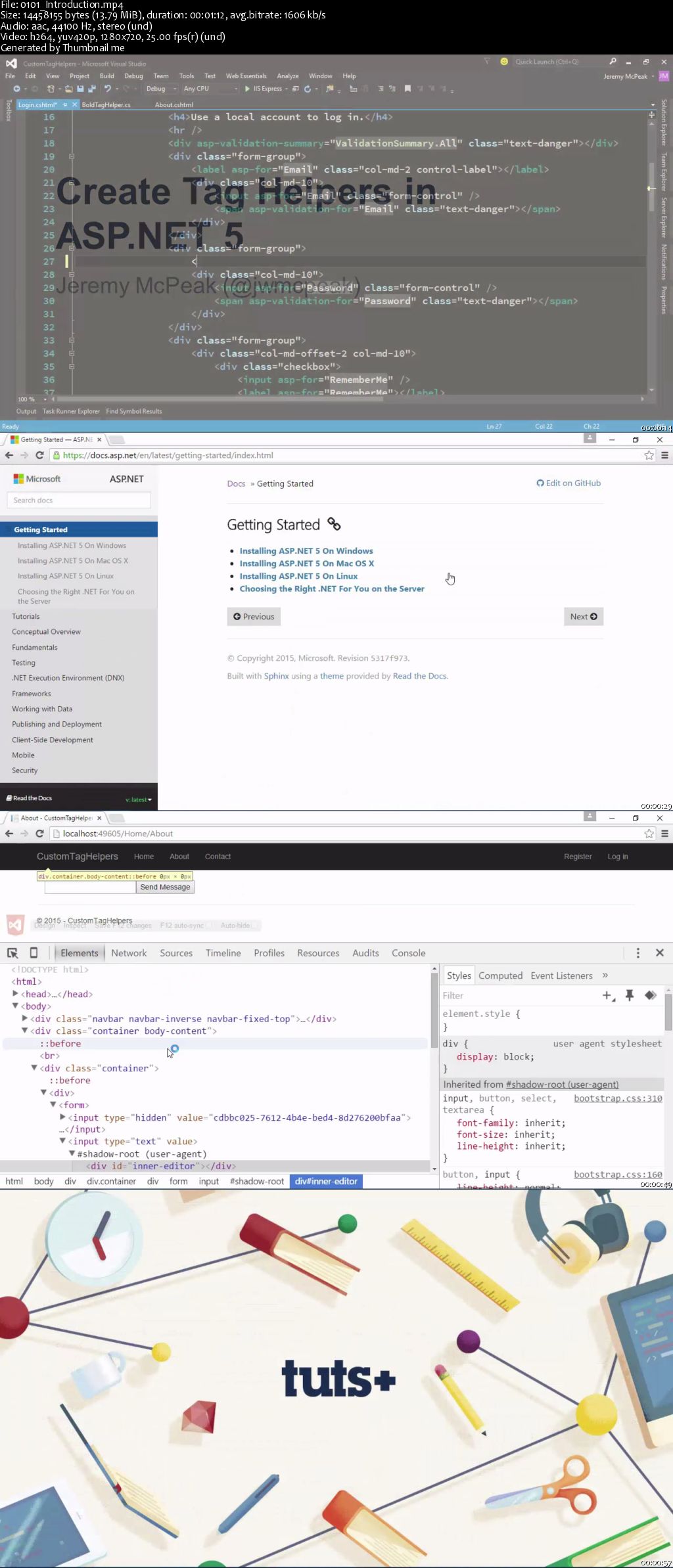Open the notifications flag icon in title bar
The image size is (673, 1568).
[487, 61]
